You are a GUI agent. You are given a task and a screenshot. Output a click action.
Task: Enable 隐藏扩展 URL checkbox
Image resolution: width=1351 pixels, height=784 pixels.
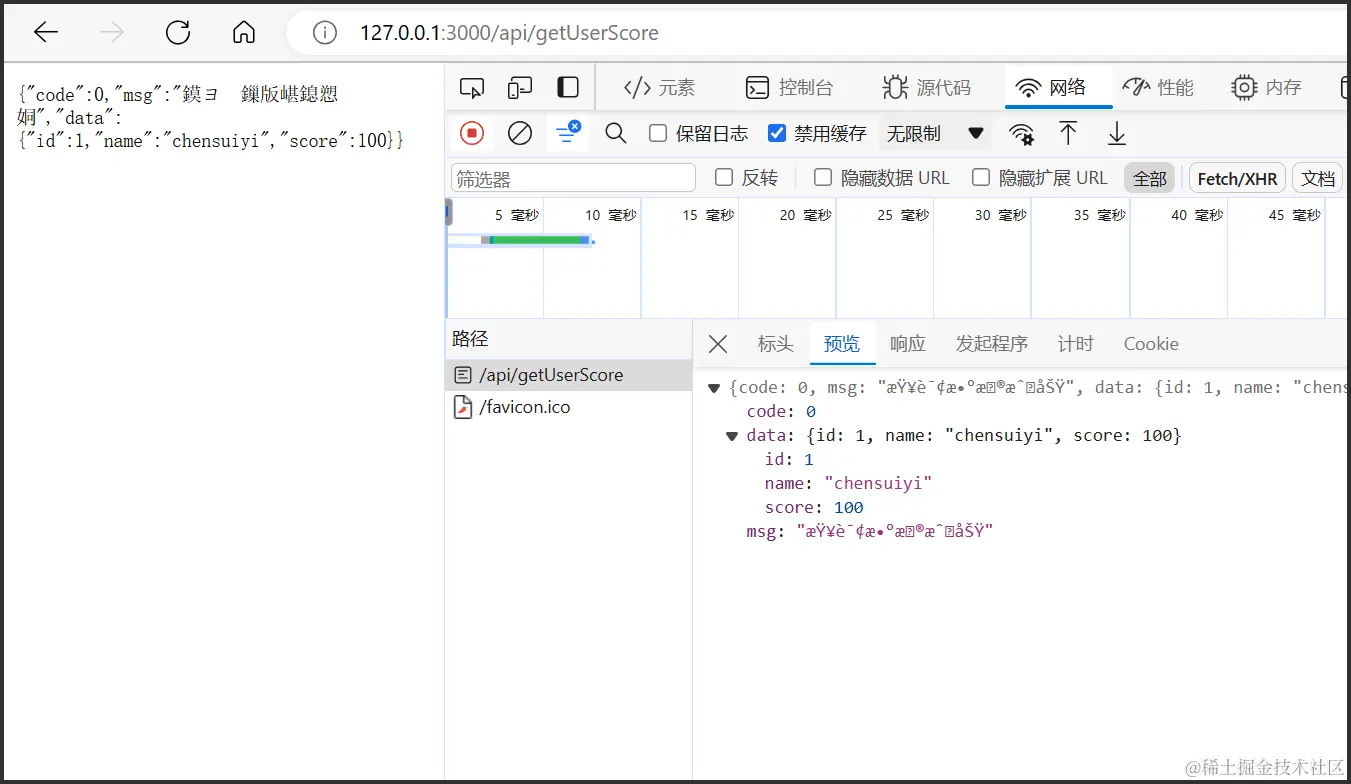point(981,177)
